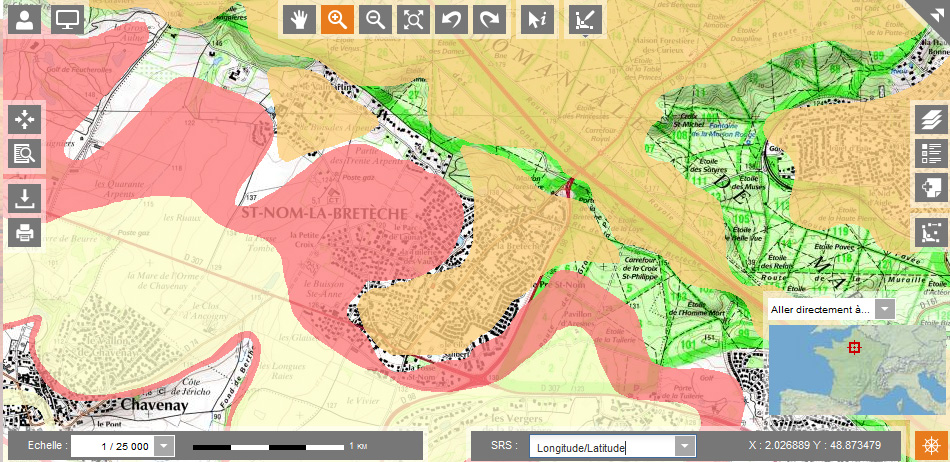Click the monitor display icon
950x462 pixels.
click(x=67, y=19)
